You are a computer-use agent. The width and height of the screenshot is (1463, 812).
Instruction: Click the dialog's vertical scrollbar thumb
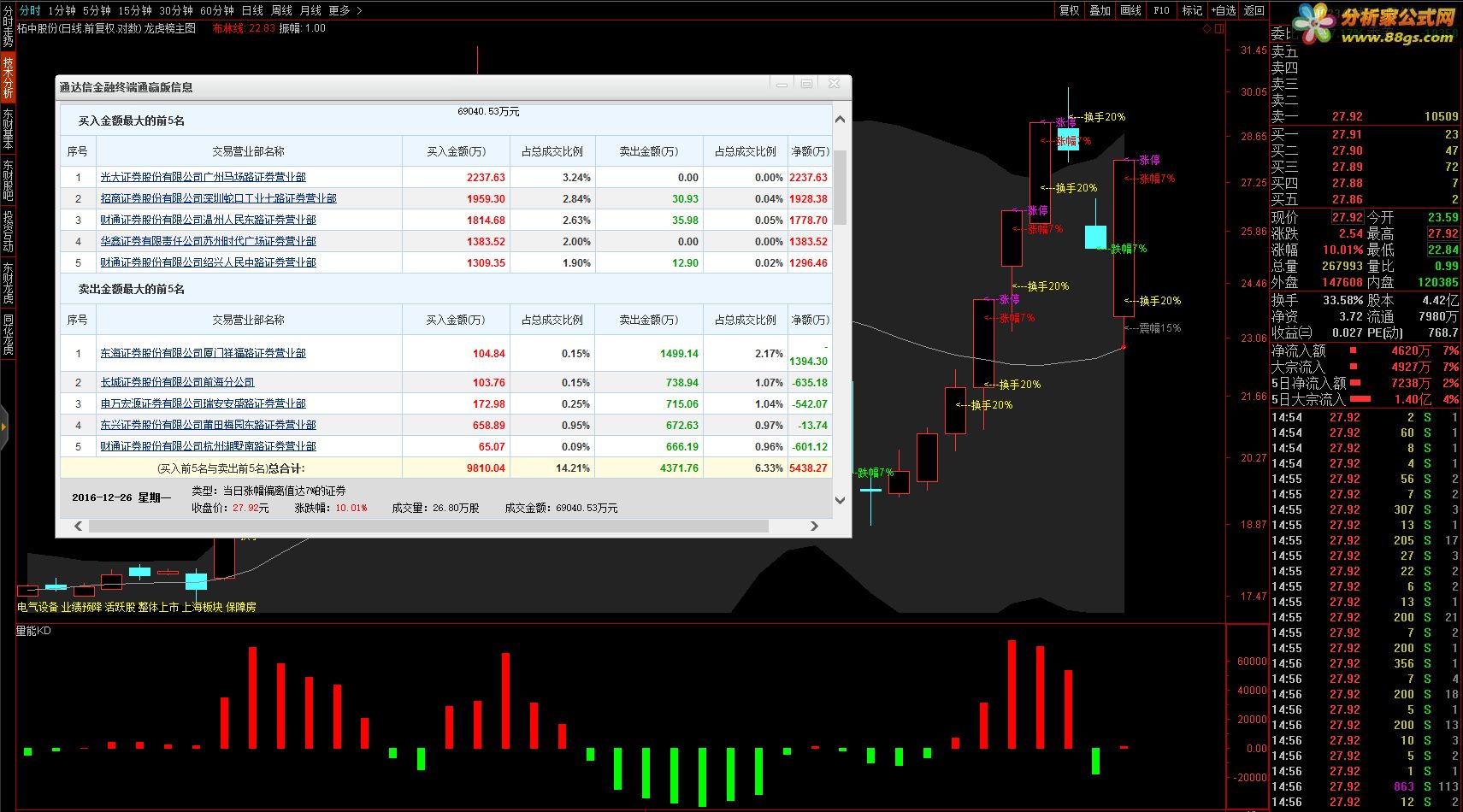[840, 187]
